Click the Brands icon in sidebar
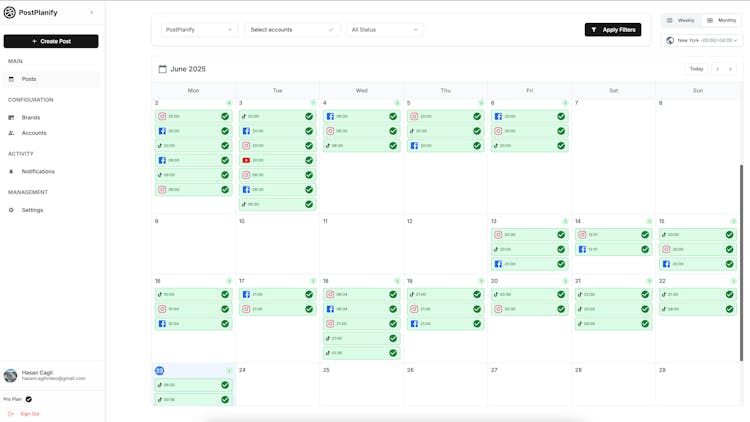This screenshot has height=422, width=750. pyautogui.click(x=12, y=117)
